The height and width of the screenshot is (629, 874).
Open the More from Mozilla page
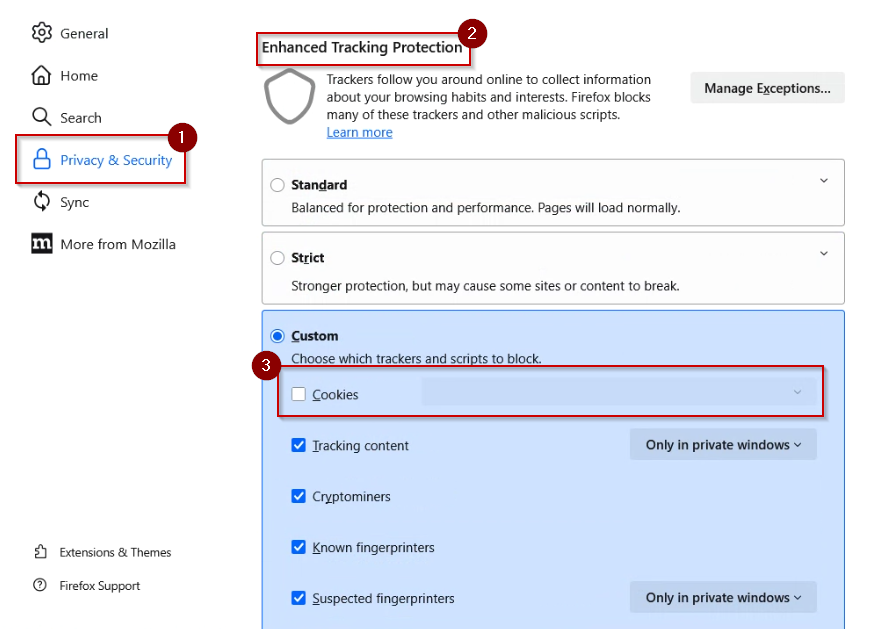pyautogui.click(x=117, y=244)
